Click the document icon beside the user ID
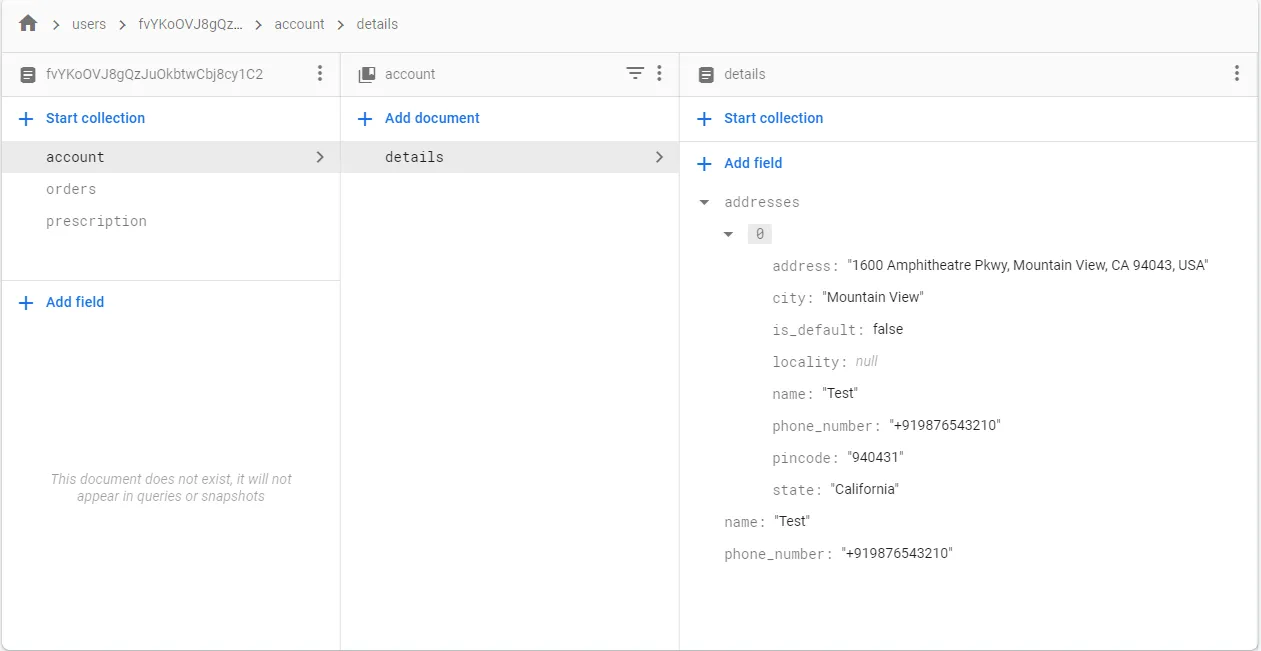The width and height of the screenshot is (1261, 651). click(28, 74)
